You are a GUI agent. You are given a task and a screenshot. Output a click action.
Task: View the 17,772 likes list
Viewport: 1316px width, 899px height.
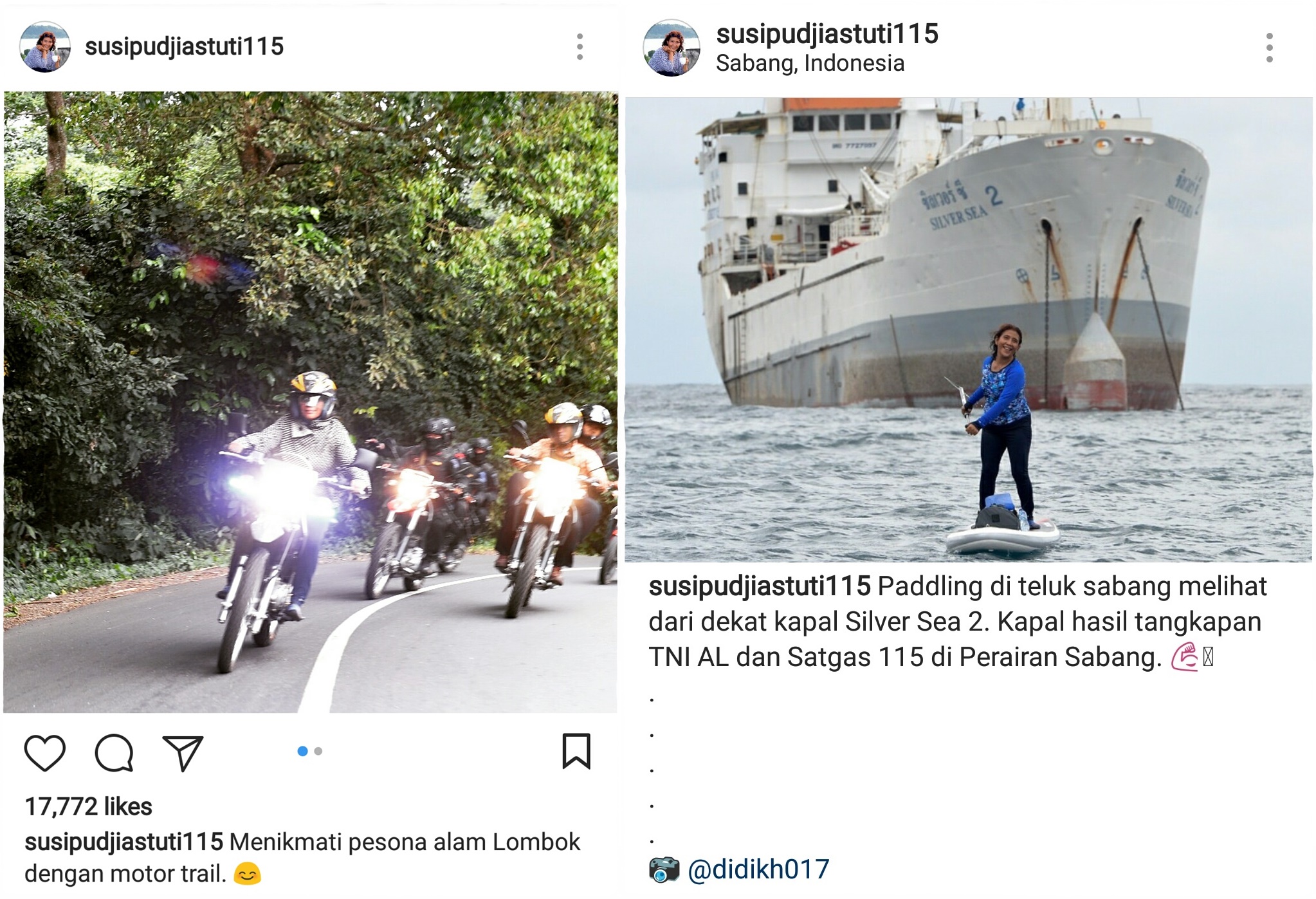click(x=88, y=806)
